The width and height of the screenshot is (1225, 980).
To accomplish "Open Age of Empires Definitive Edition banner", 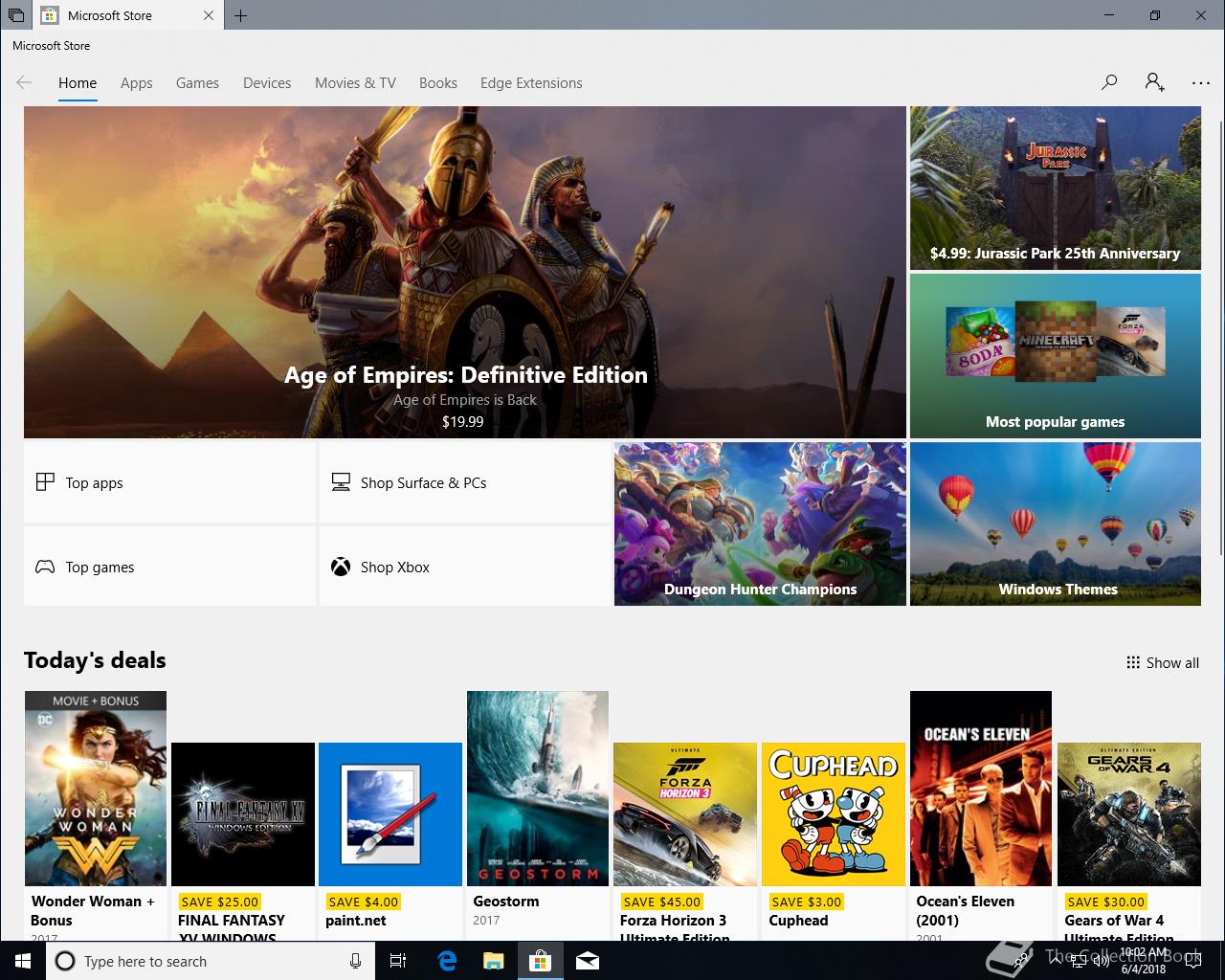I will coord(465,272).
